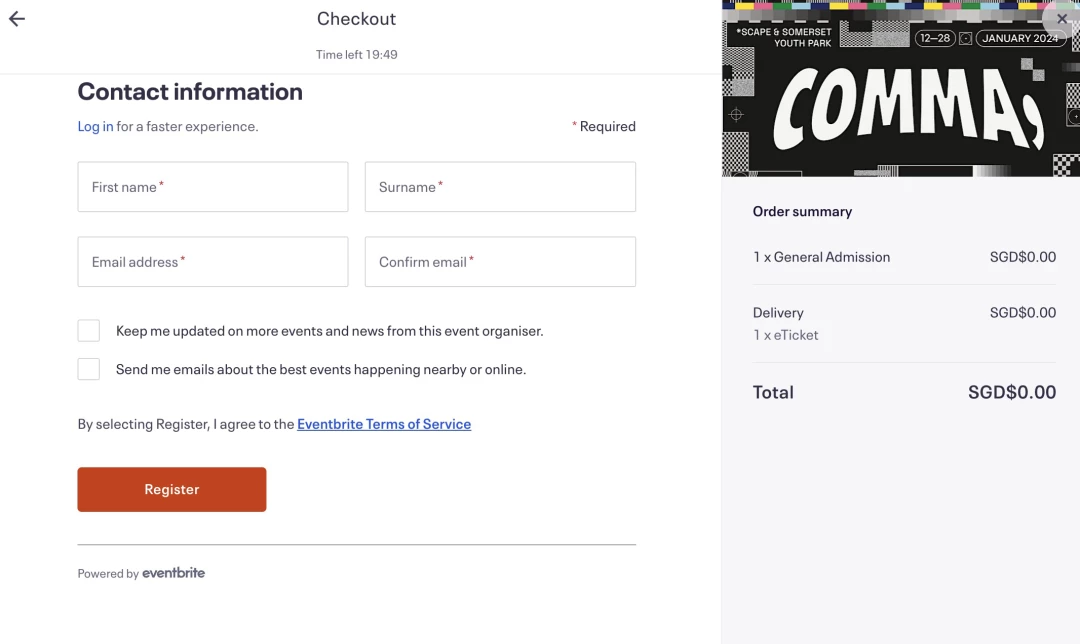Click the 'Keep me updated' checkbox label
Image resolution: width=1080 pixels, height=644 pixels.
329,331
